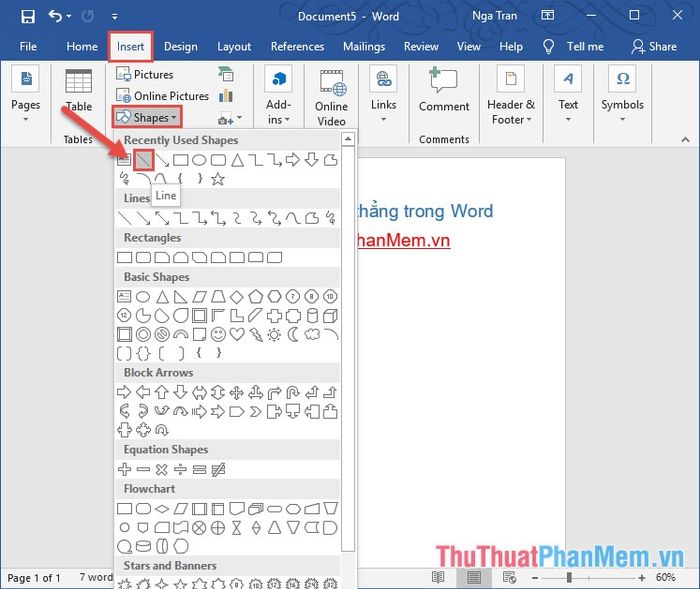Undo the last action
Screen dimensions: 700x589
tap(56, 17)
